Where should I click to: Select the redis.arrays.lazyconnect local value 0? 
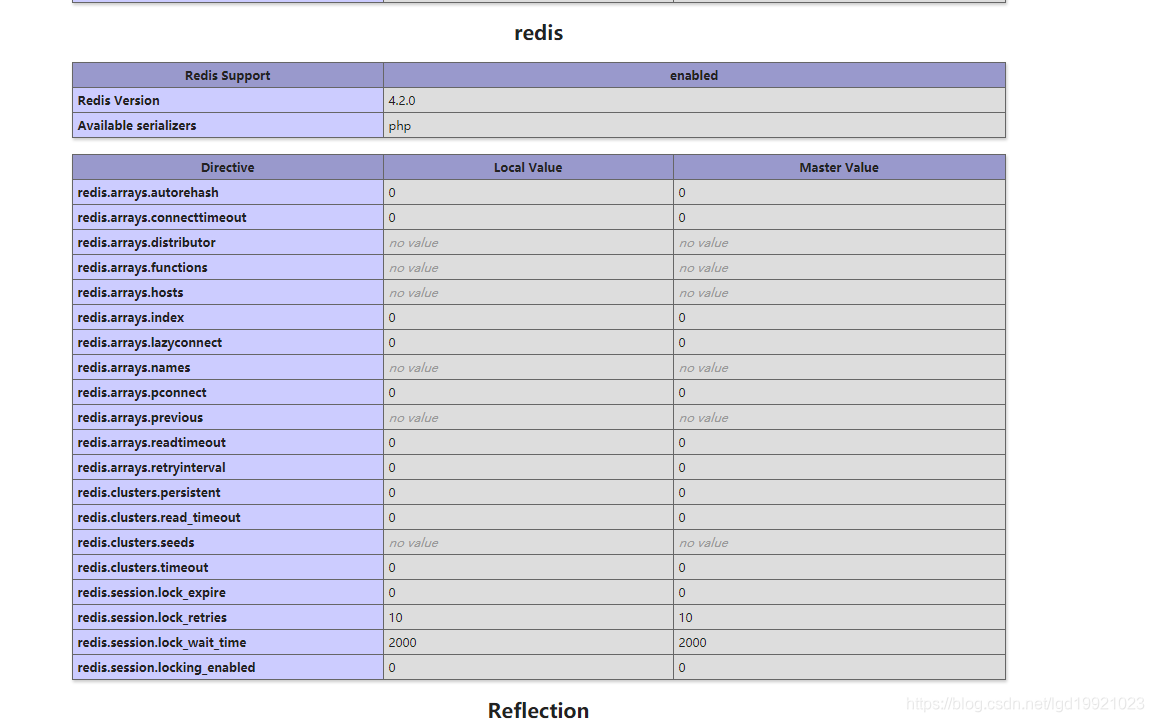coord(391,342)
